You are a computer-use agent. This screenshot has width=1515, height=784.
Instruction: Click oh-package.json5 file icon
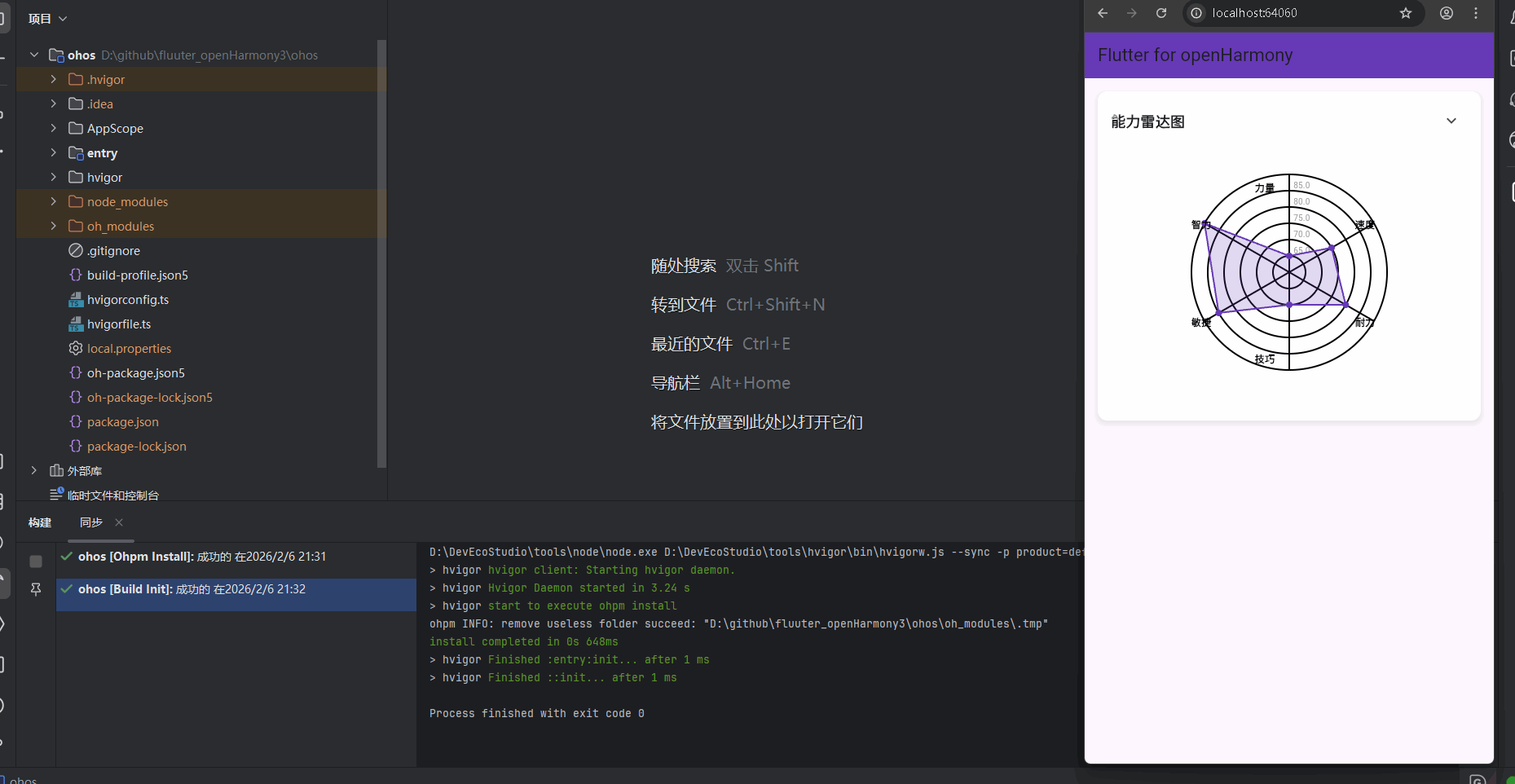[76, 372]
